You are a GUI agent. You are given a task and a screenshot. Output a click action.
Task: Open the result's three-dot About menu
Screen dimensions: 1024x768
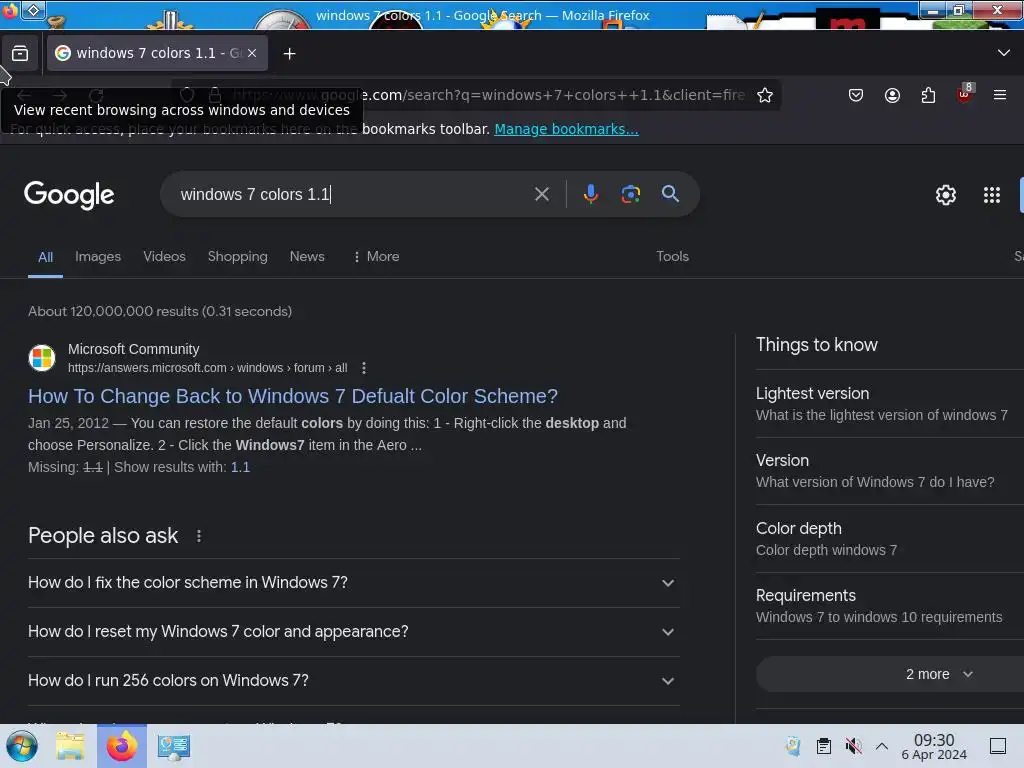364,368
